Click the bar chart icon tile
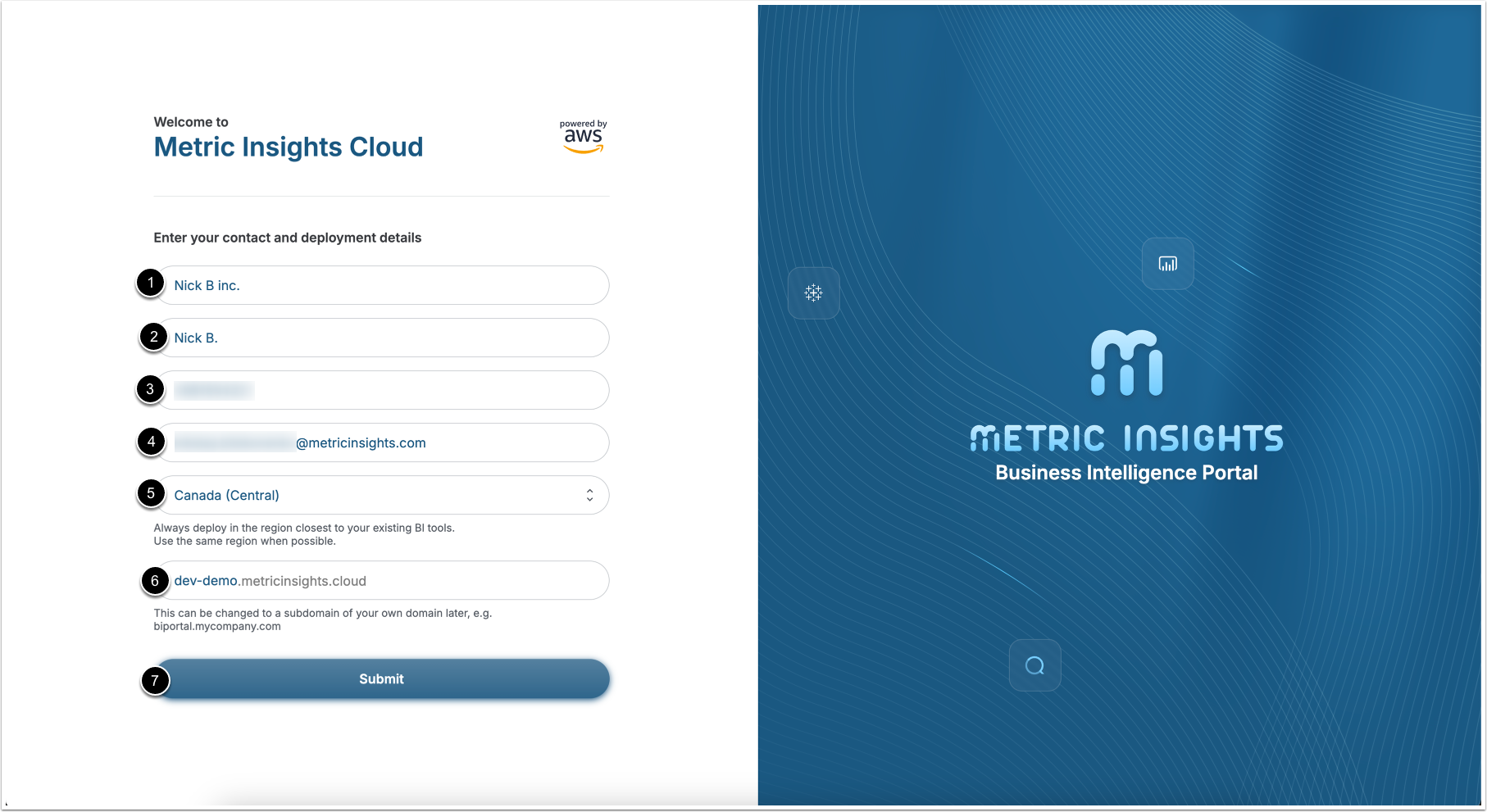 pos(1167,264)
